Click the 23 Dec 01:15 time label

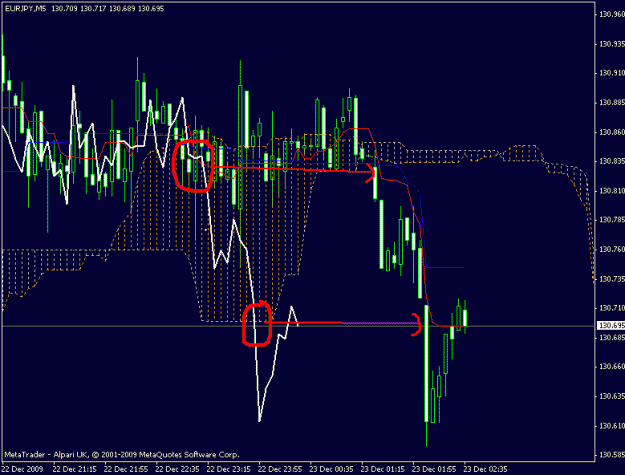383,469
